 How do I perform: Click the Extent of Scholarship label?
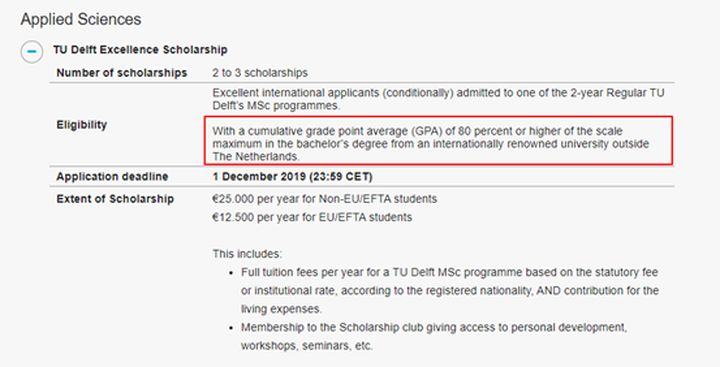pos(115,199)
